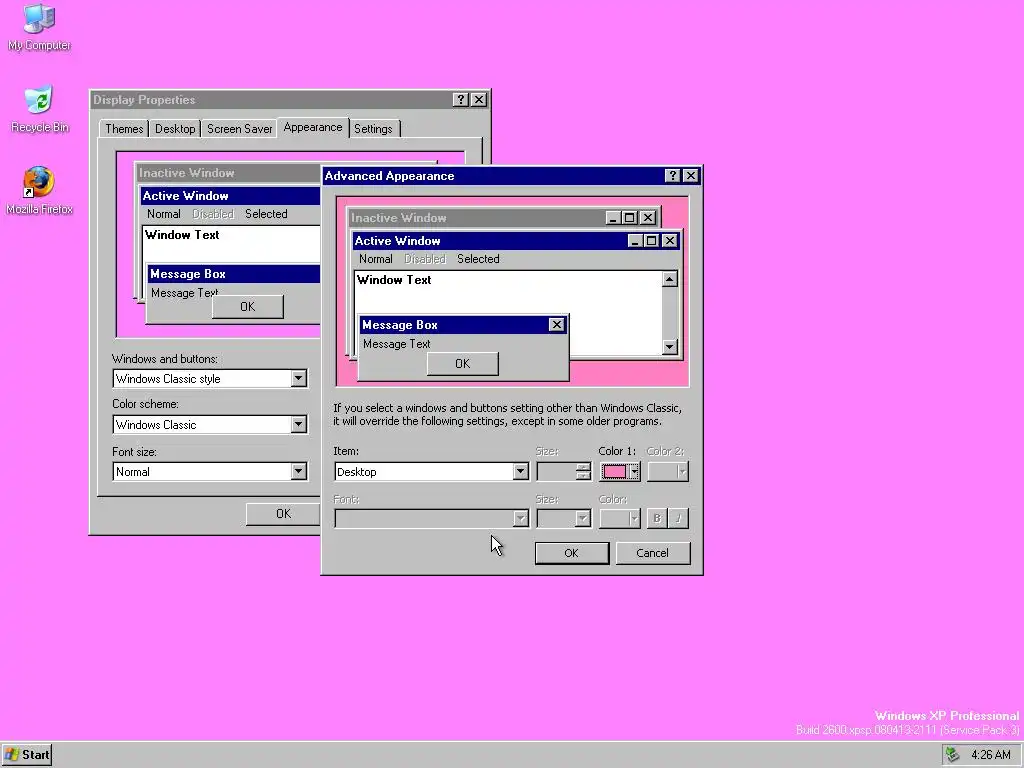1024x768 pixels.
Task: Click the Italic font button
Action: click(679, 519)
